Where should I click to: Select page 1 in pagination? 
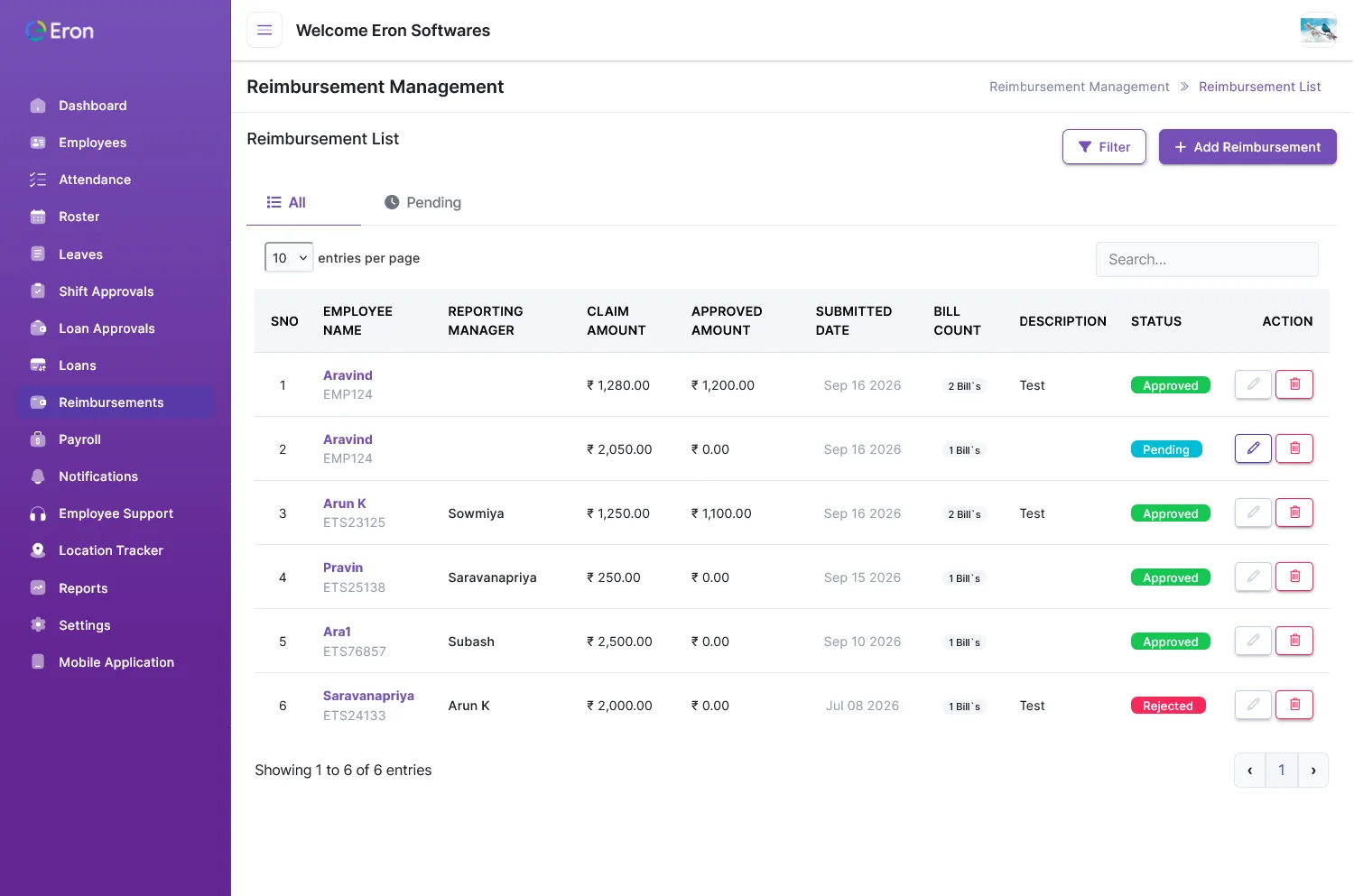tap(1282, 771)
